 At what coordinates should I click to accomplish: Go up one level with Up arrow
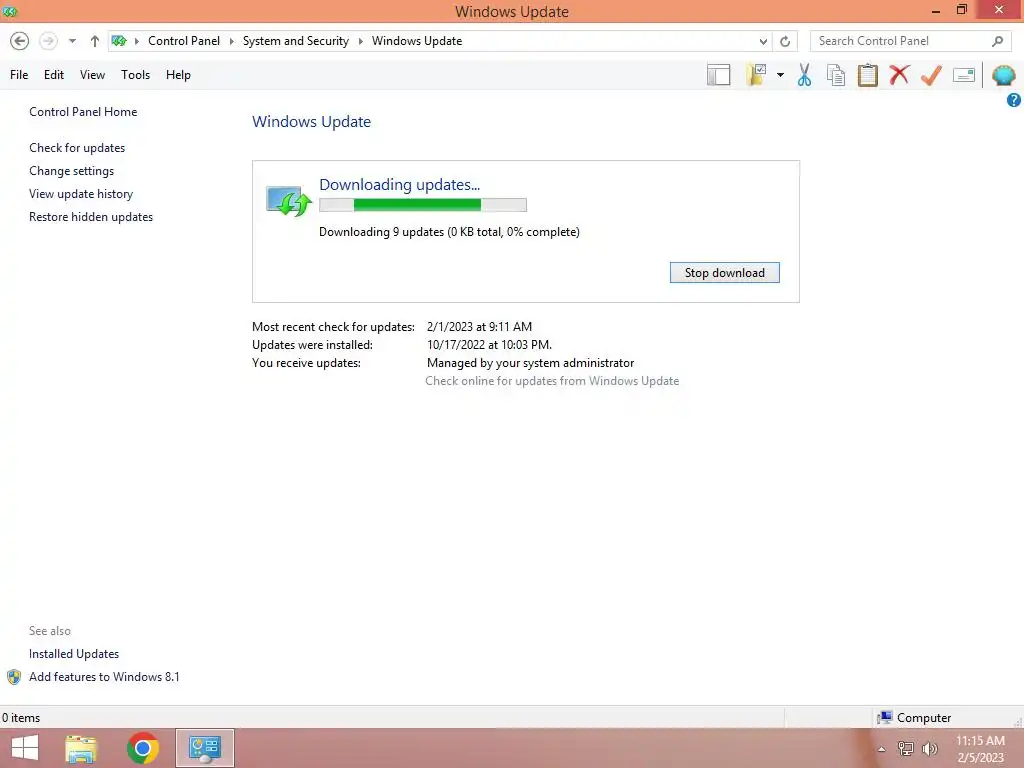(95, 41)
